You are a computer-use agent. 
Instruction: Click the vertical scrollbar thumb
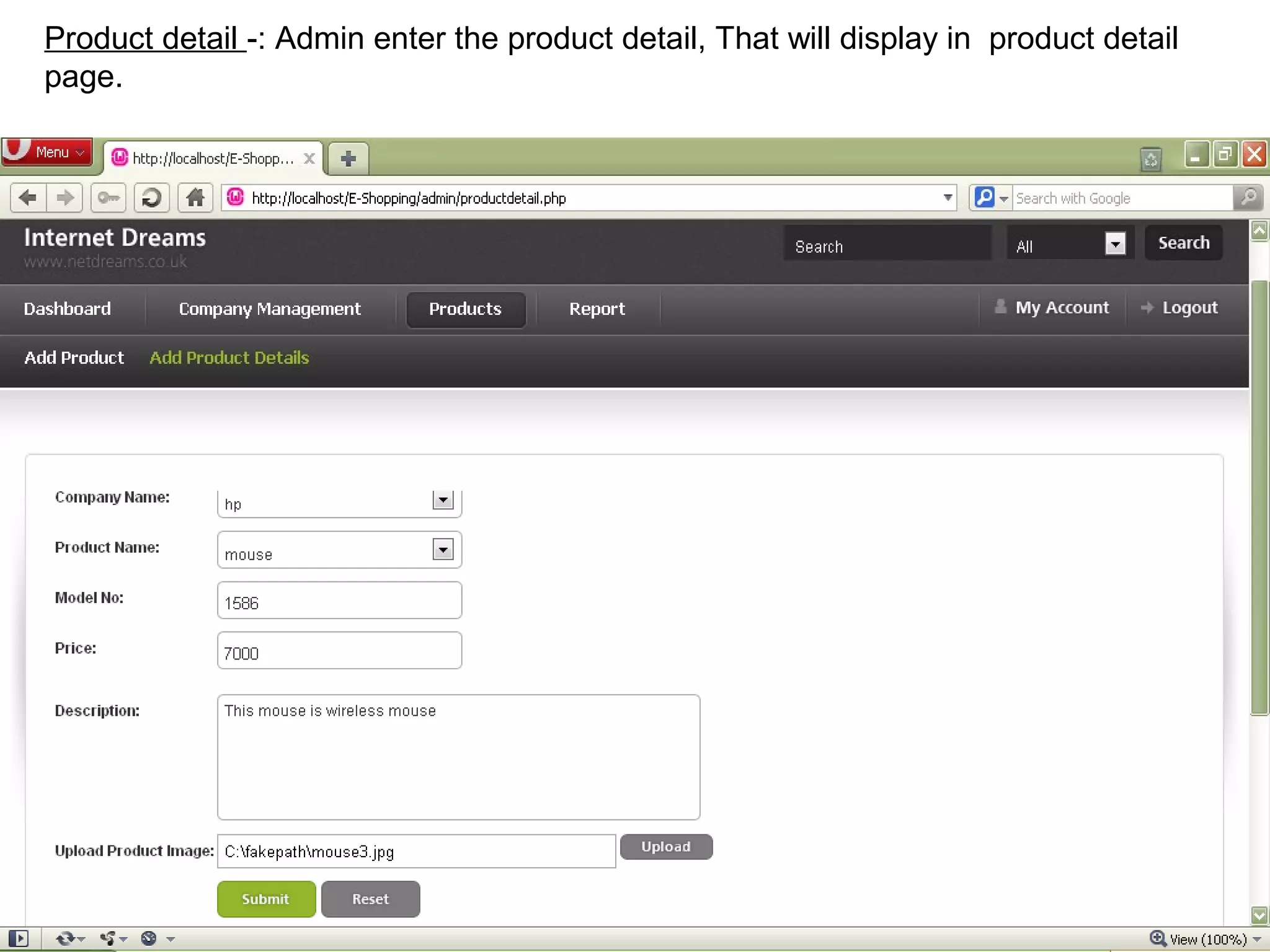[1259, 498]
